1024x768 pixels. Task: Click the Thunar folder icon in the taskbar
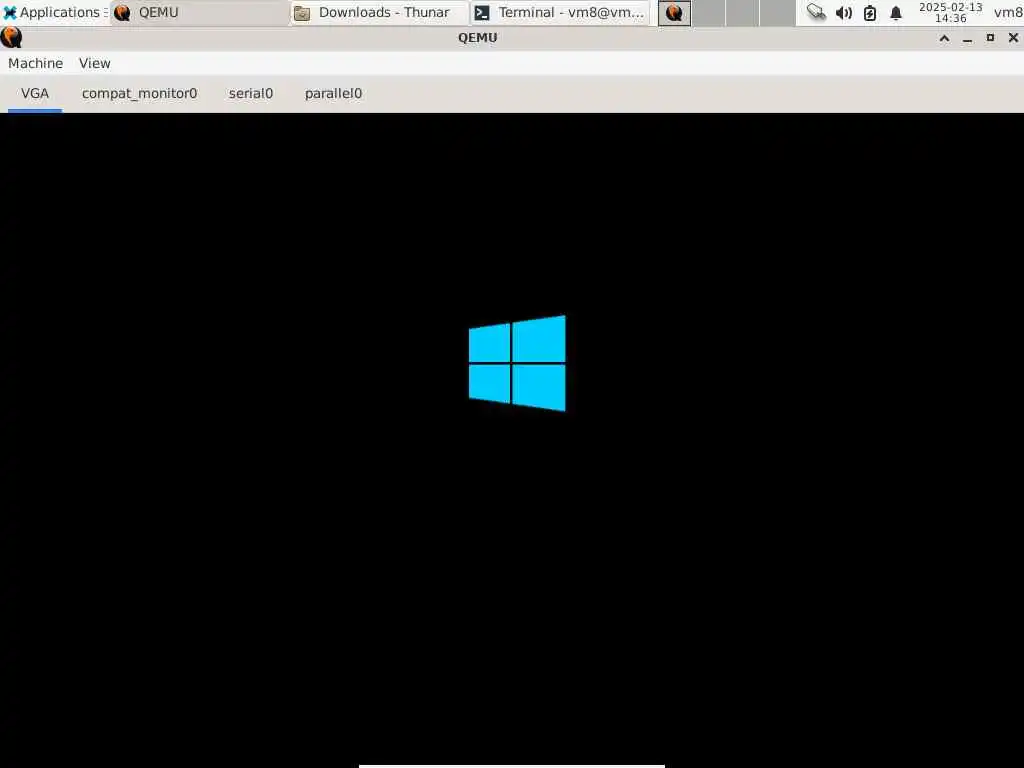click(302, 12)
